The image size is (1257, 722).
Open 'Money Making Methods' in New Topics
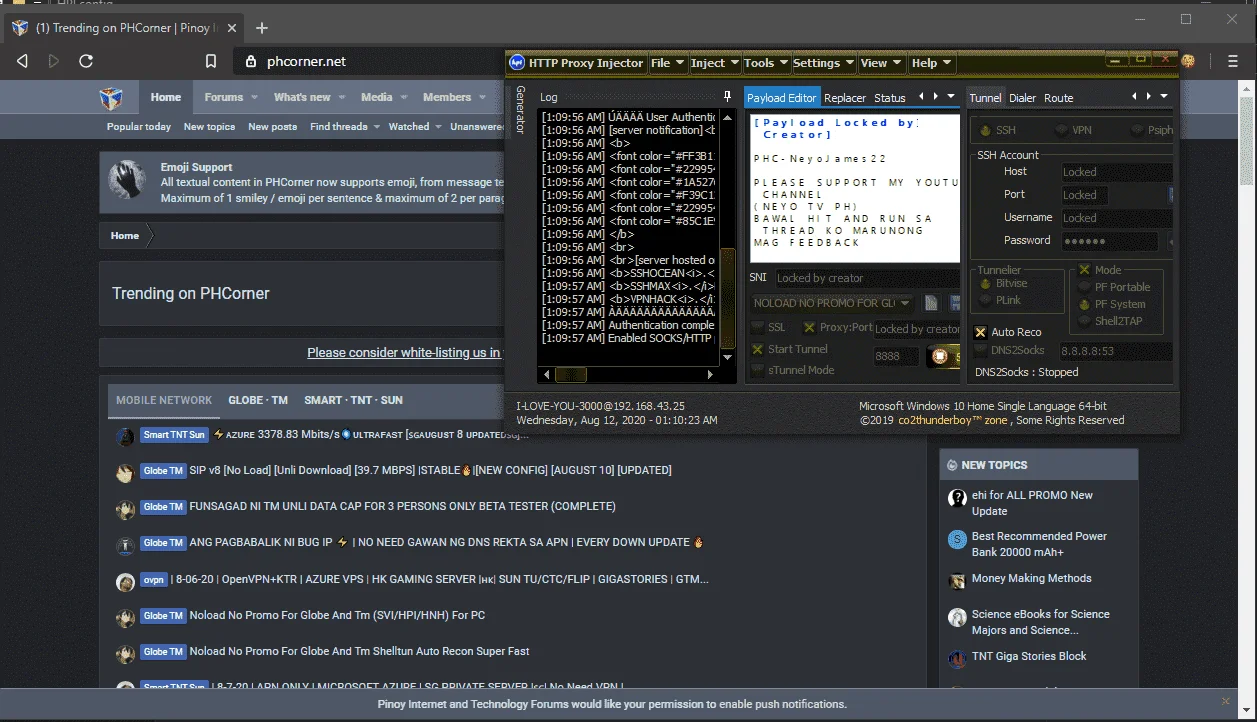1031,578
